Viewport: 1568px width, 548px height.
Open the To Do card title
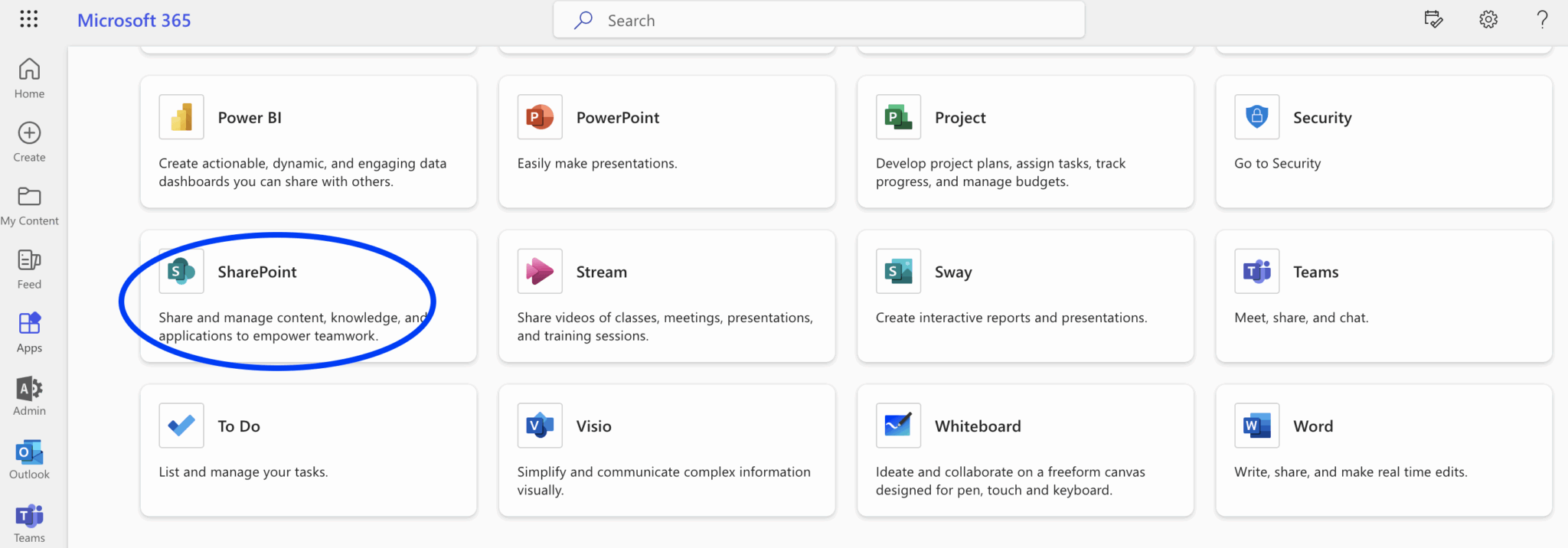click(239, 426)
